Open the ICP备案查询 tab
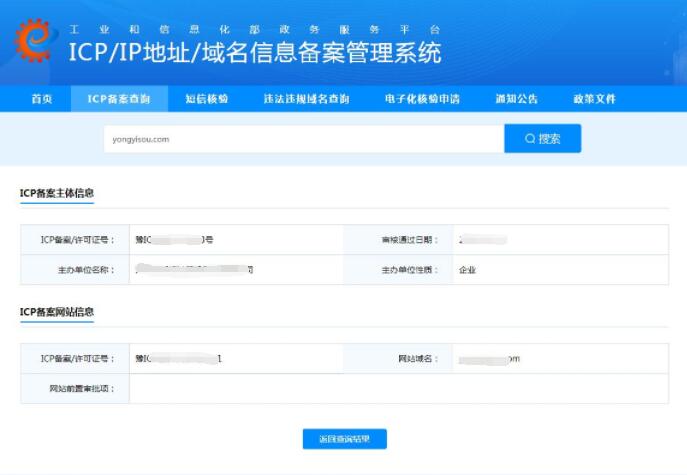 point(119,99)
